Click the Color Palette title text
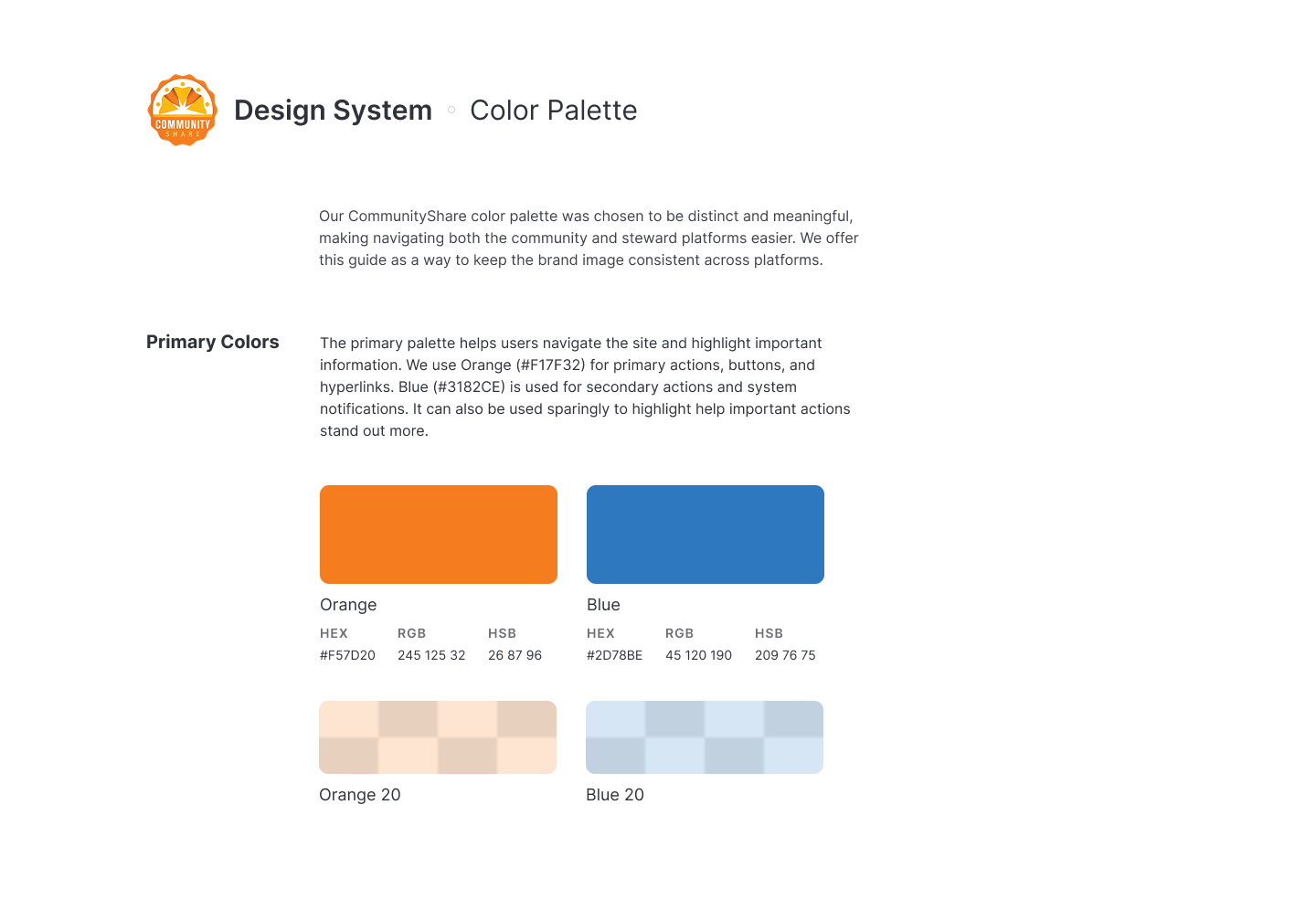1316x900 pixels. [x=554, y=111]
